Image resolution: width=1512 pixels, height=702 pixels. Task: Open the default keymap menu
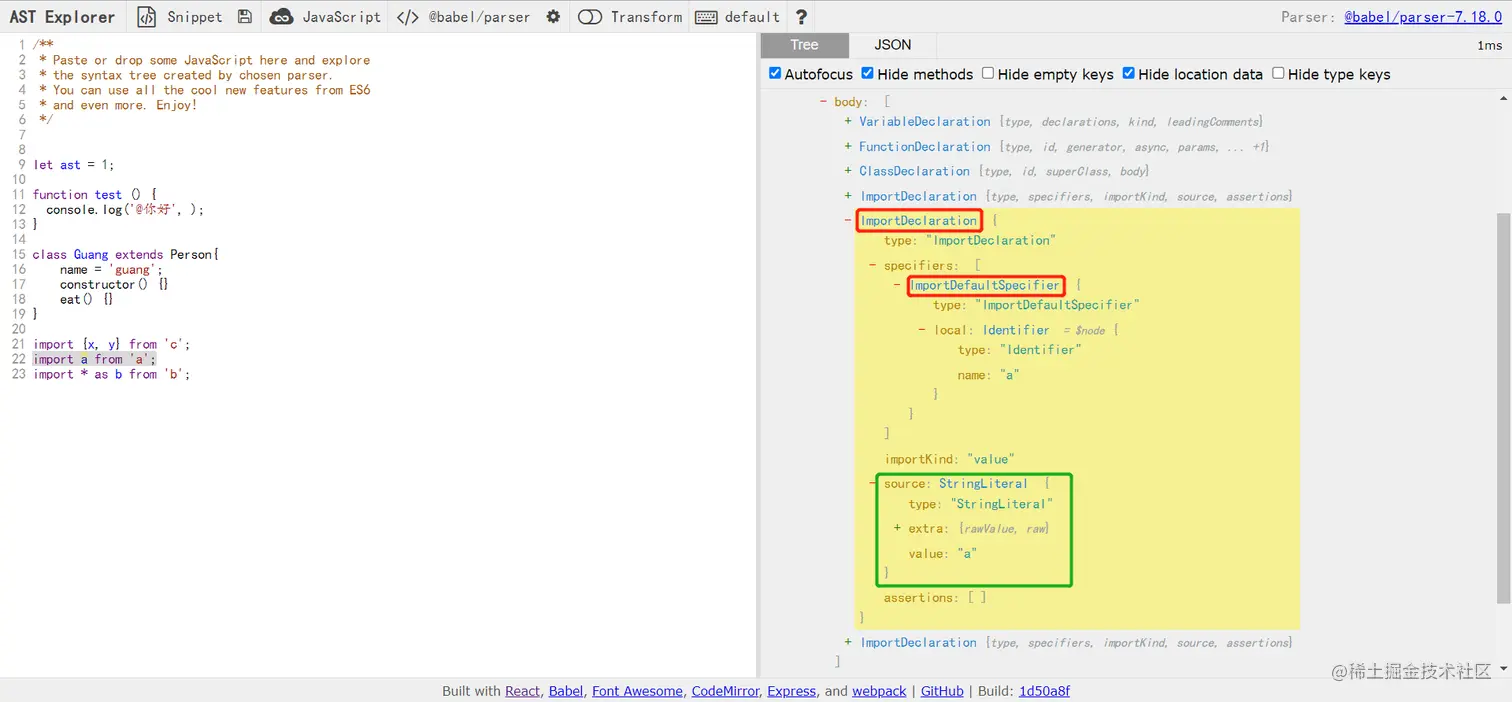(752, 17)
